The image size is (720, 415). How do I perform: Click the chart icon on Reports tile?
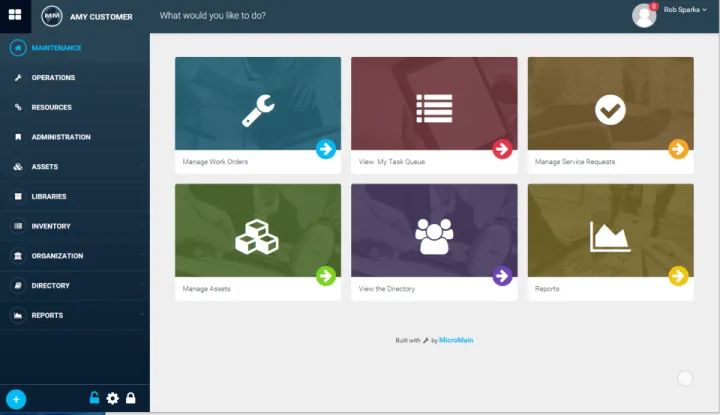[610, 236]
